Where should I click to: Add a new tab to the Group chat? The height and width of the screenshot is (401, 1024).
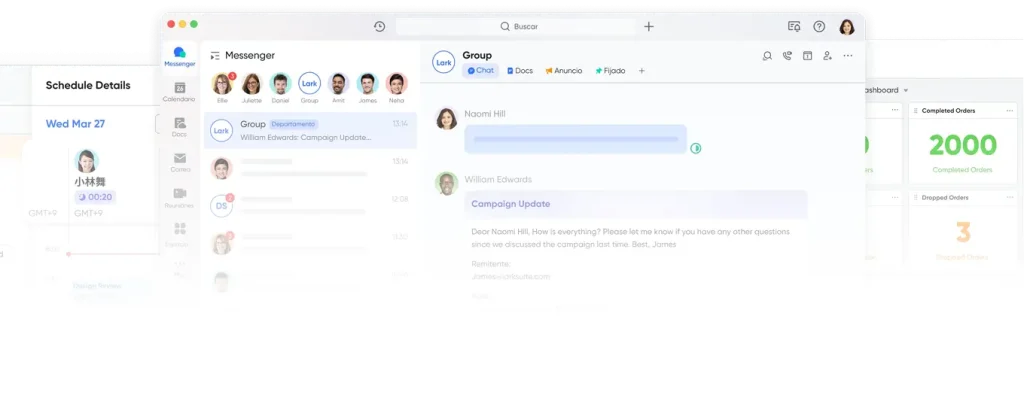click(x=642, y=71)
